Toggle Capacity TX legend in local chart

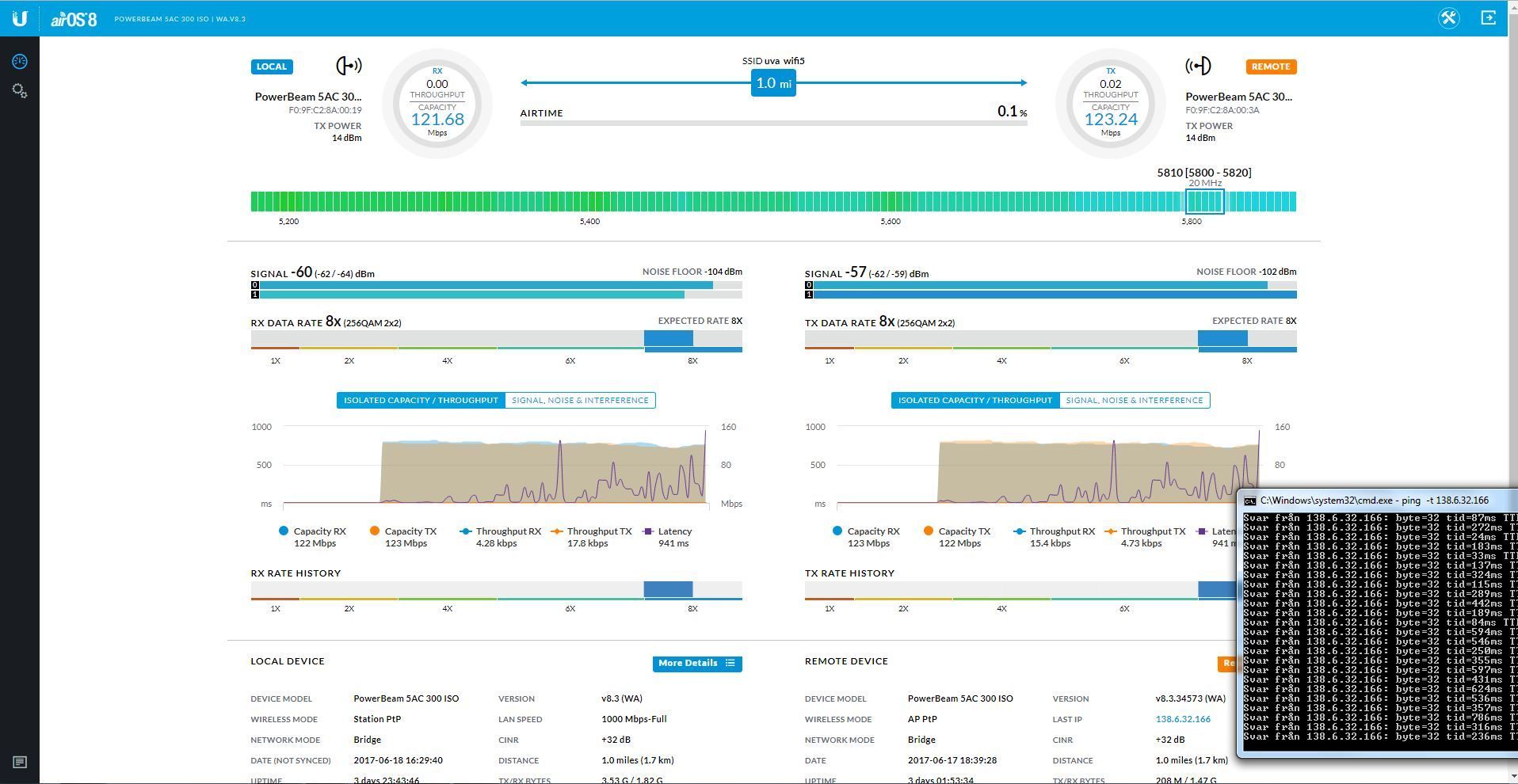(x=404, y=537)
